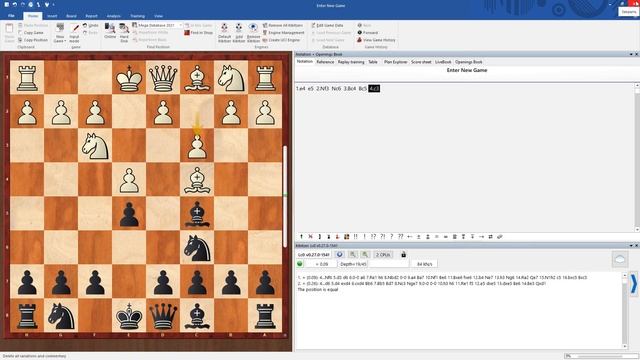Open the Score sheet tab
This screenshot has height=360, width=640.
coord(421,62)
